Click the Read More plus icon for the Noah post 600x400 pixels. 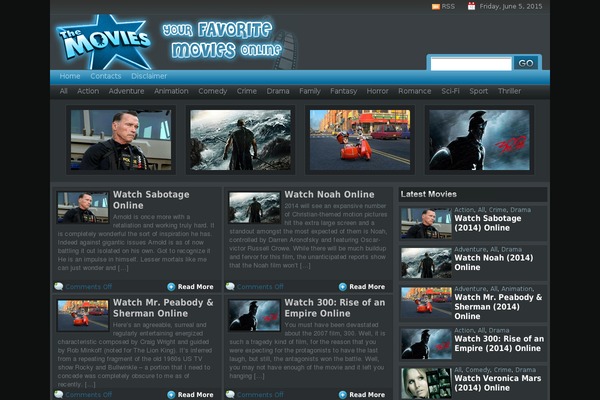(x=342, y=287)
